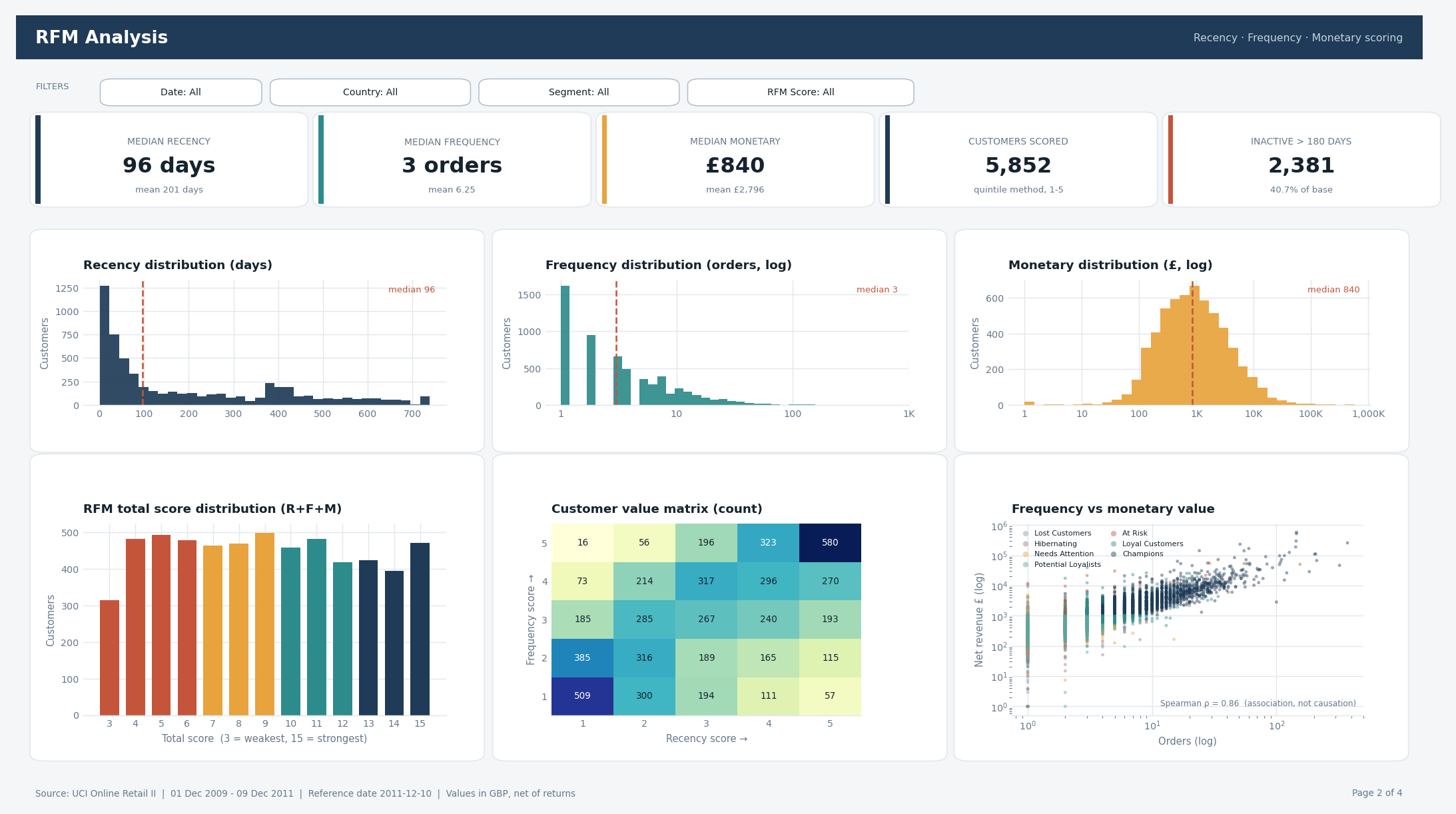The width and height of the screenshot is (1456, 814).
Task: Click the 'median 3' annotation label
Action: pyautogui.click(x=877, y=290)
